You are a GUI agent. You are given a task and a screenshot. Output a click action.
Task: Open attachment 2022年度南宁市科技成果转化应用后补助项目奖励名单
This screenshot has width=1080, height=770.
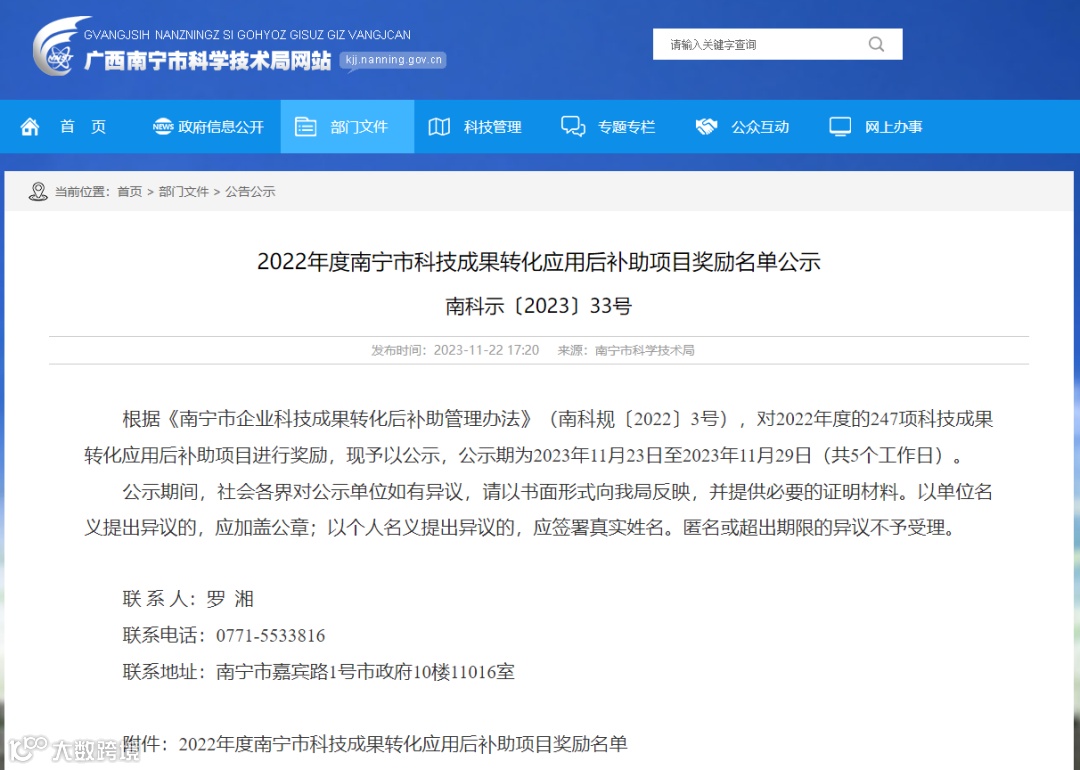[403, 744]
